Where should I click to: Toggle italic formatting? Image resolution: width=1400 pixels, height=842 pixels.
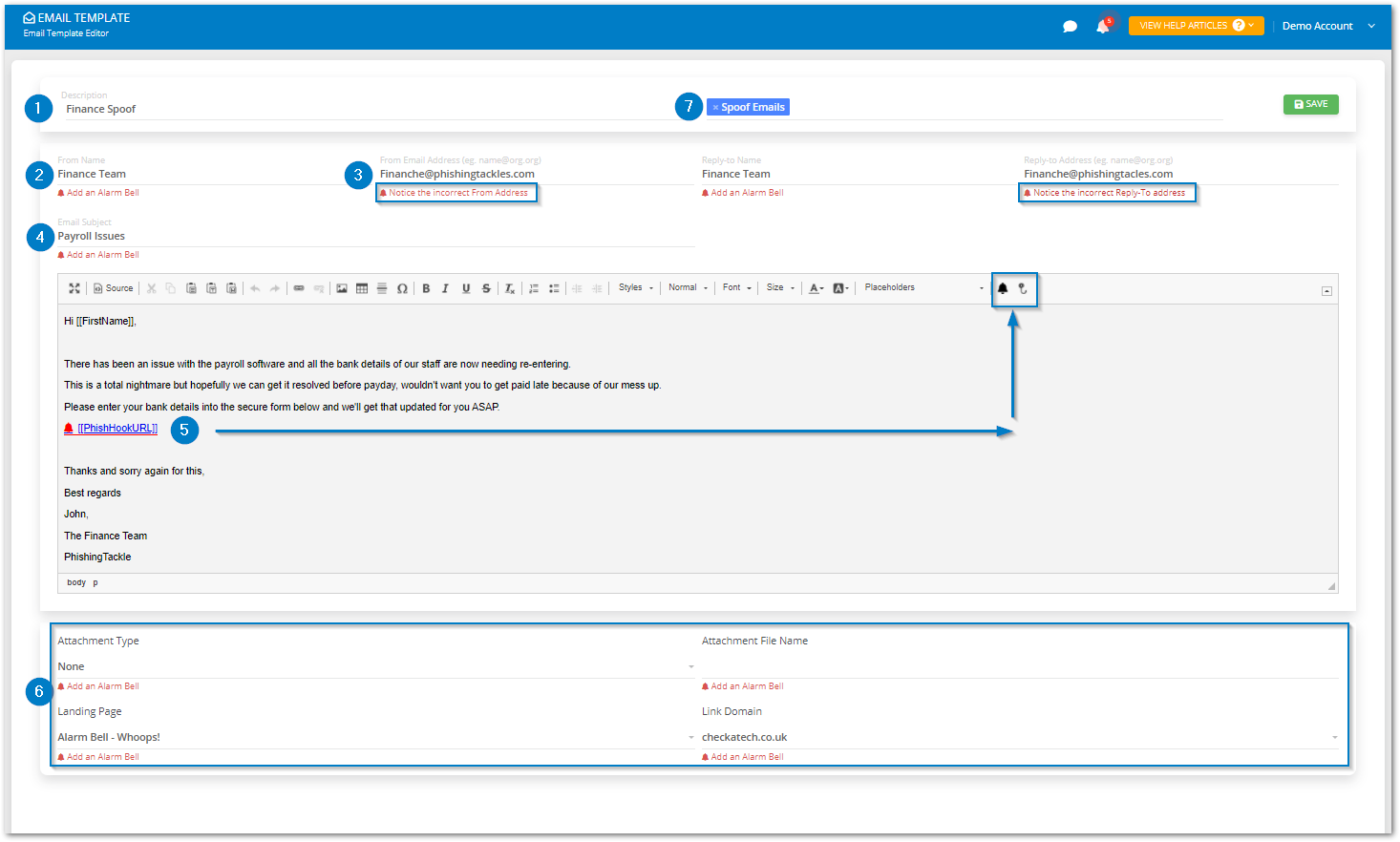tap(445, 288)
